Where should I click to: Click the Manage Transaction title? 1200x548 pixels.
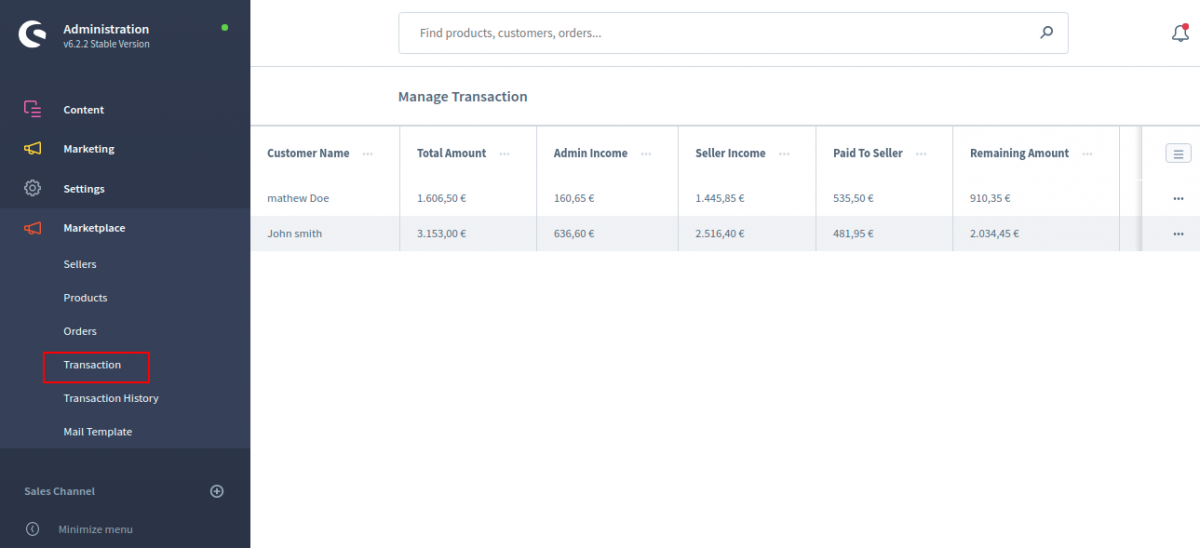pos(462,97)
